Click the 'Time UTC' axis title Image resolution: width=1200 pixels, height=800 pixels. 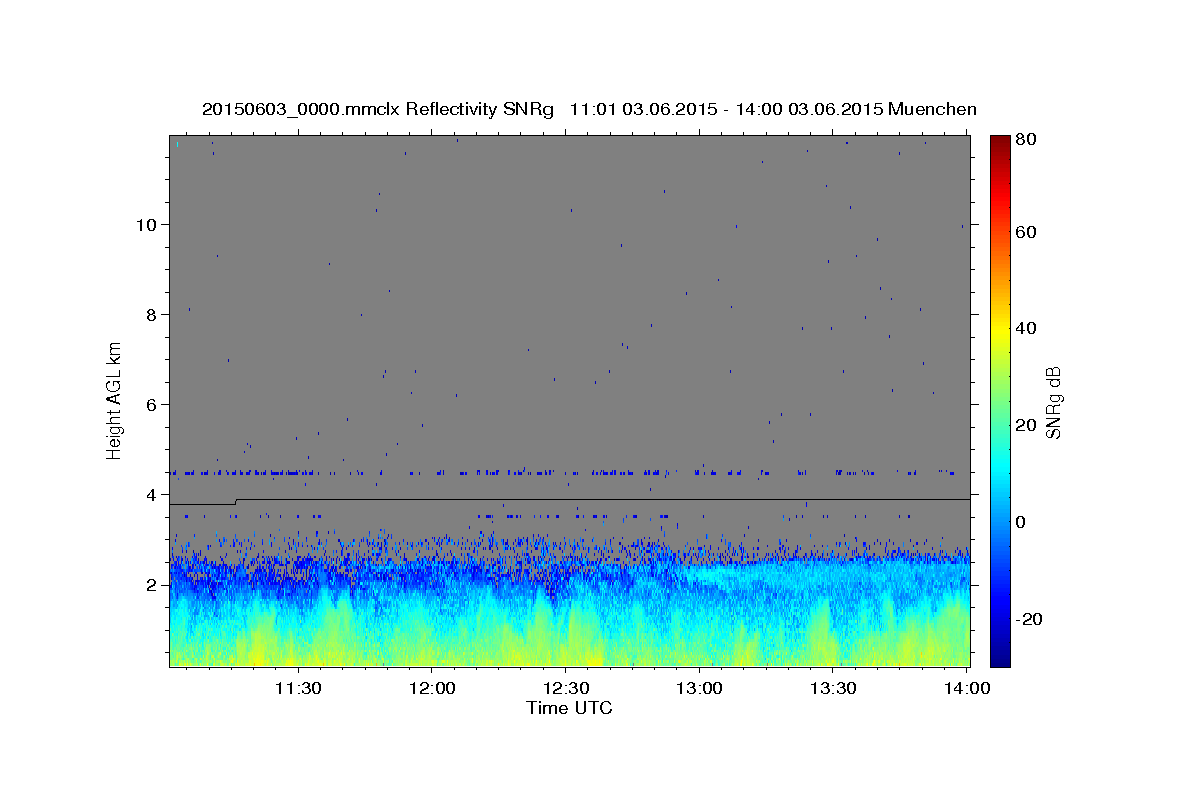(x=569, y=709)
